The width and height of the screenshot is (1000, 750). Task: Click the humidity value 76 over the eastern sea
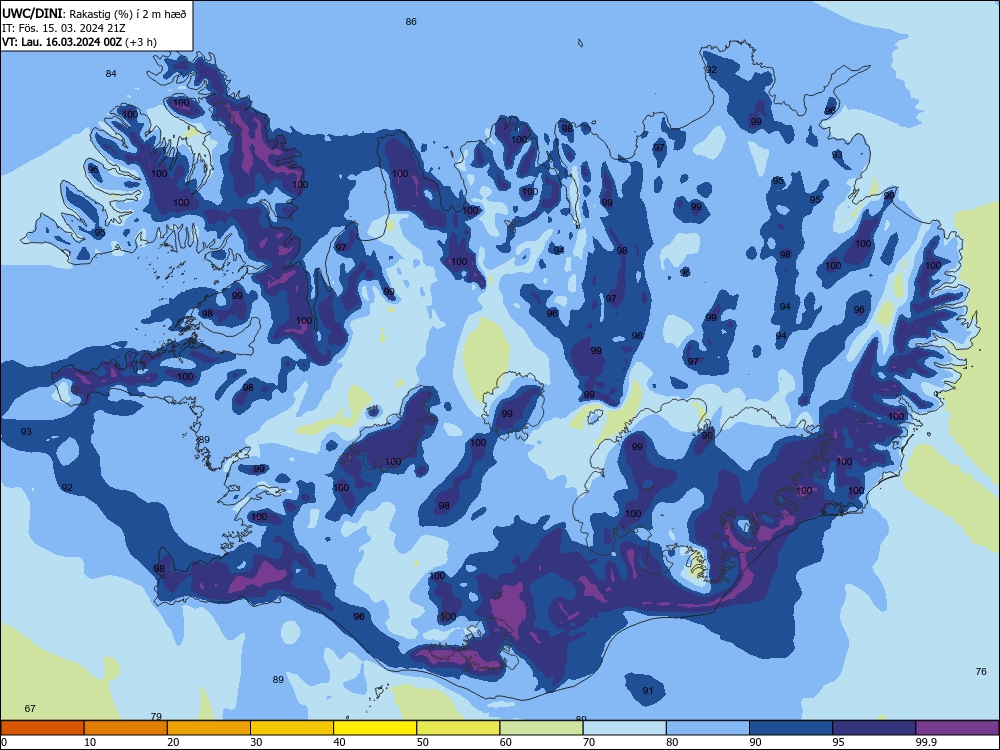pyautogui.click(x=981, y=672)
